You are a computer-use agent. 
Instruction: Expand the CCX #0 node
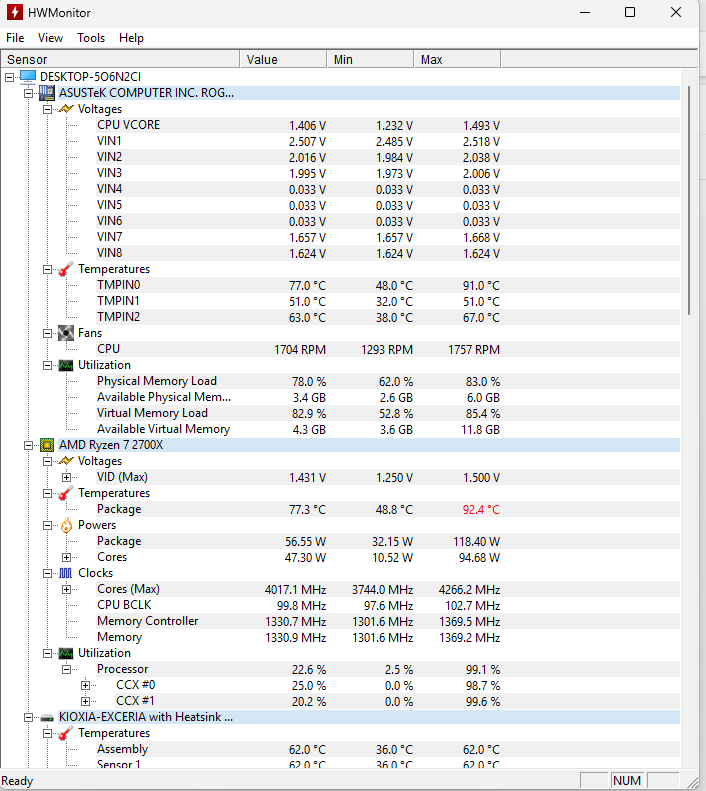point(86,686)
